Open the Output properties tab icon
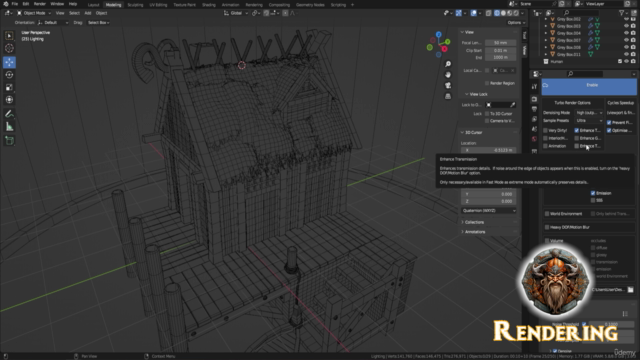Viewport: 640px width, 360px height. 534,109
